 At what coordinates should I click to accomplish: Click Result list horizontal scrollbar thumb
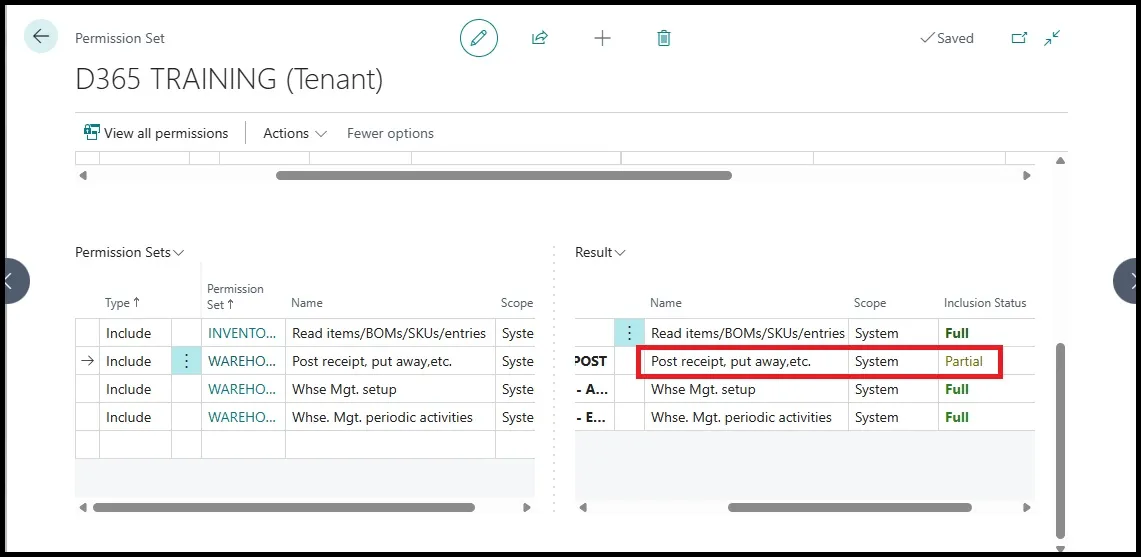point(850,507)
